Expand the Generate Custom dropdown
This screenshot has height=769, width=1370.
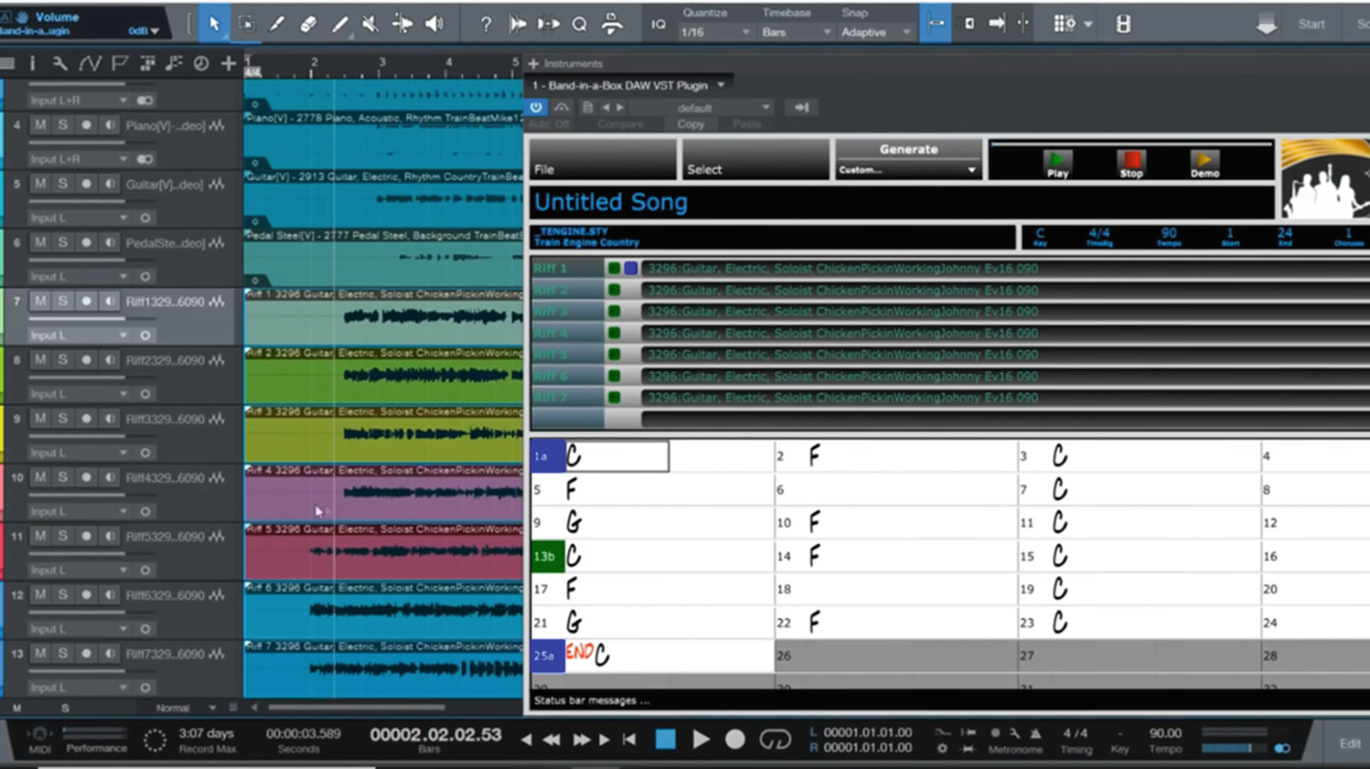(x=908, y=170)
